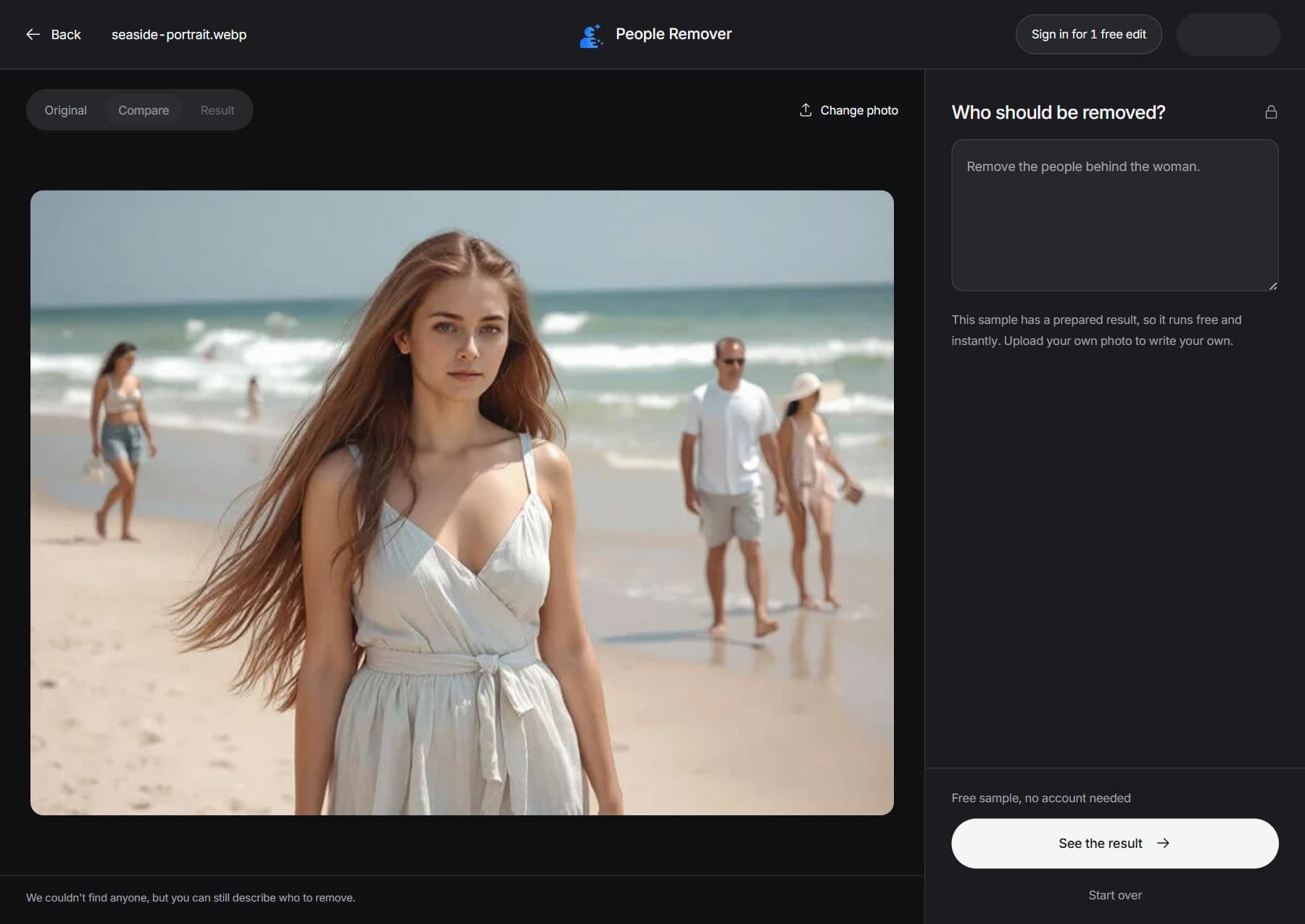Click the Free sample, no account needed text
This screenshot has height=924, width=1305.
click(1041, 798)
